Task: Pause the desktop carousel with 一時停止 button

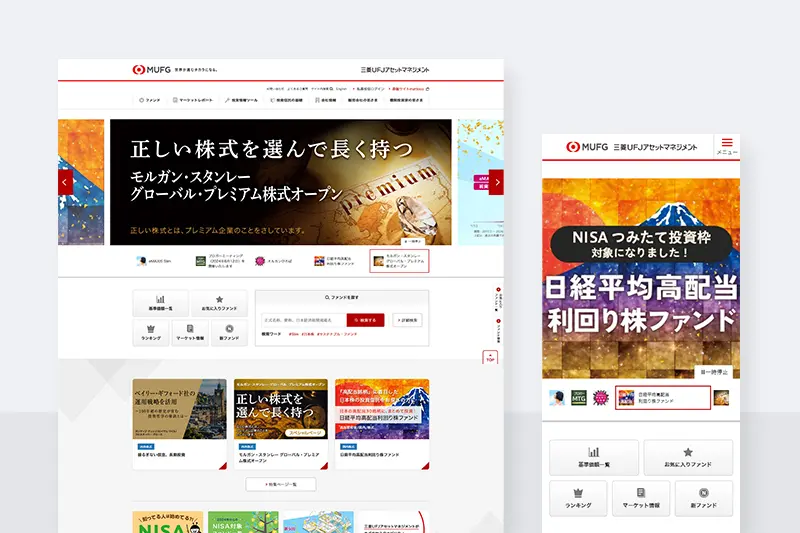Action: pyautogui.click(x=413, y=241)
